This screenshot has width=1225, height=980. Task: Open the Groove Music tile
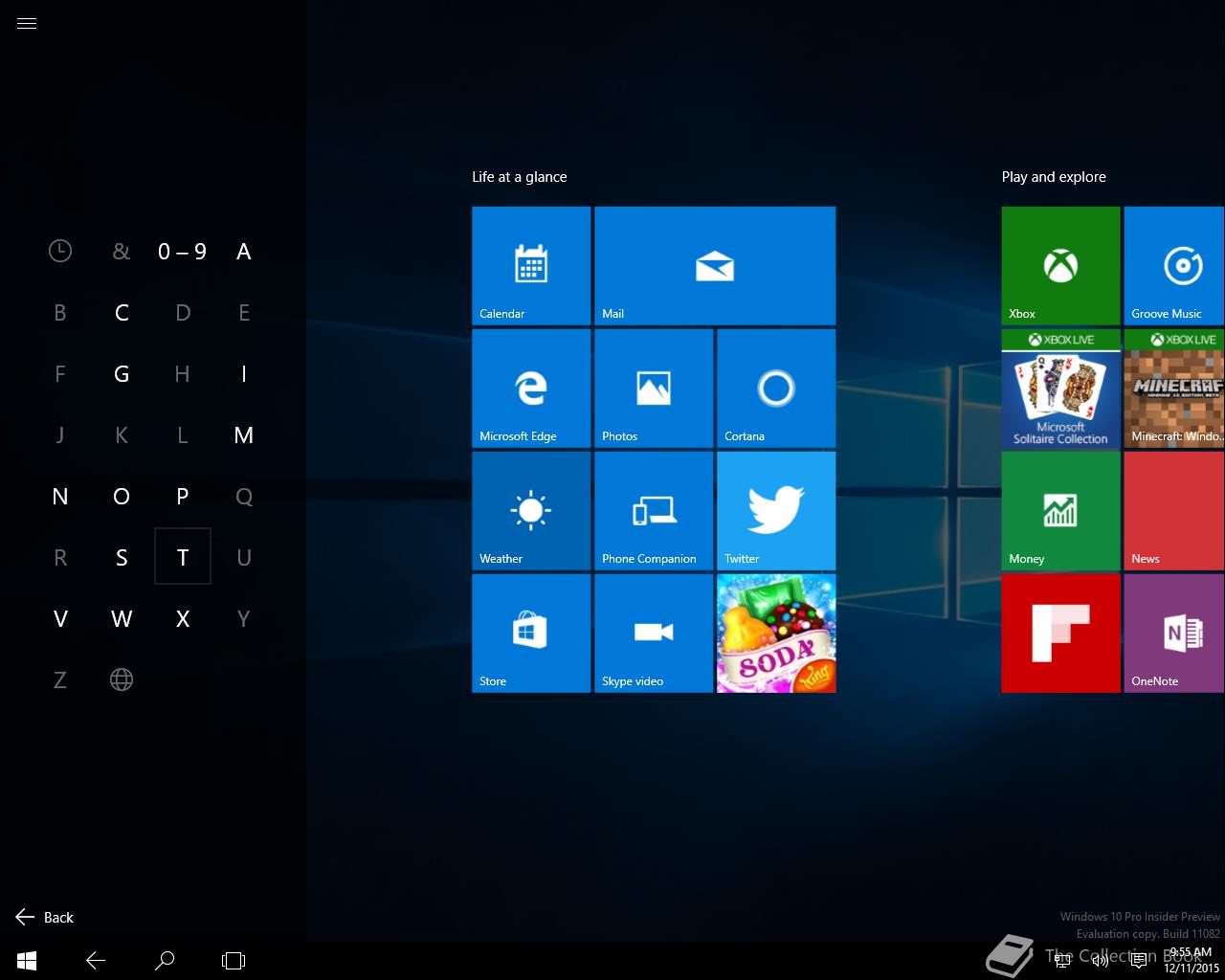coord(1174,266)
